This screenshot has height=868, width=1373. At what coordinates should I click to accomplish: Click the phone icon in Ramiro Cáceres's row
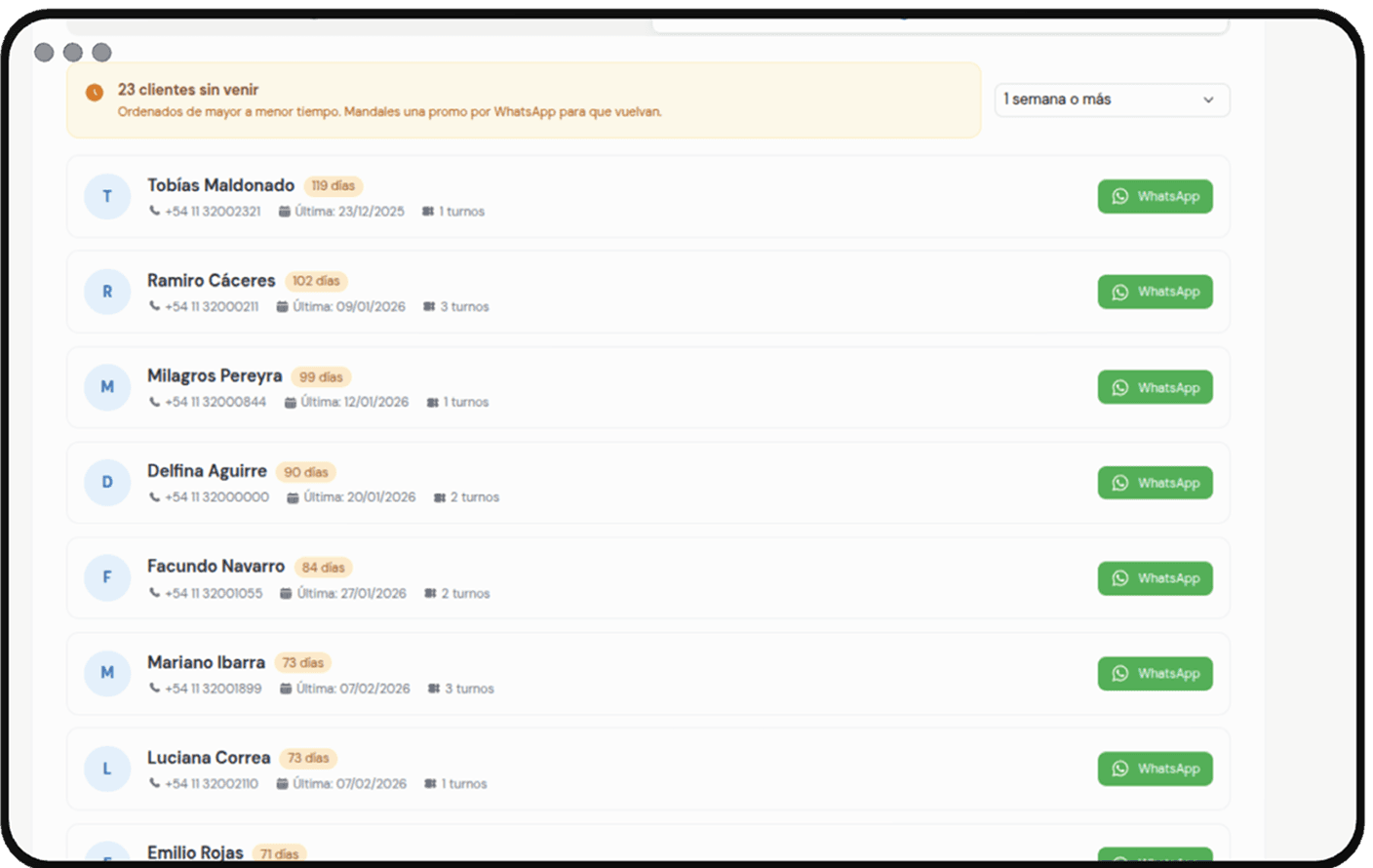pyautogui.click(x=154, y=306)
